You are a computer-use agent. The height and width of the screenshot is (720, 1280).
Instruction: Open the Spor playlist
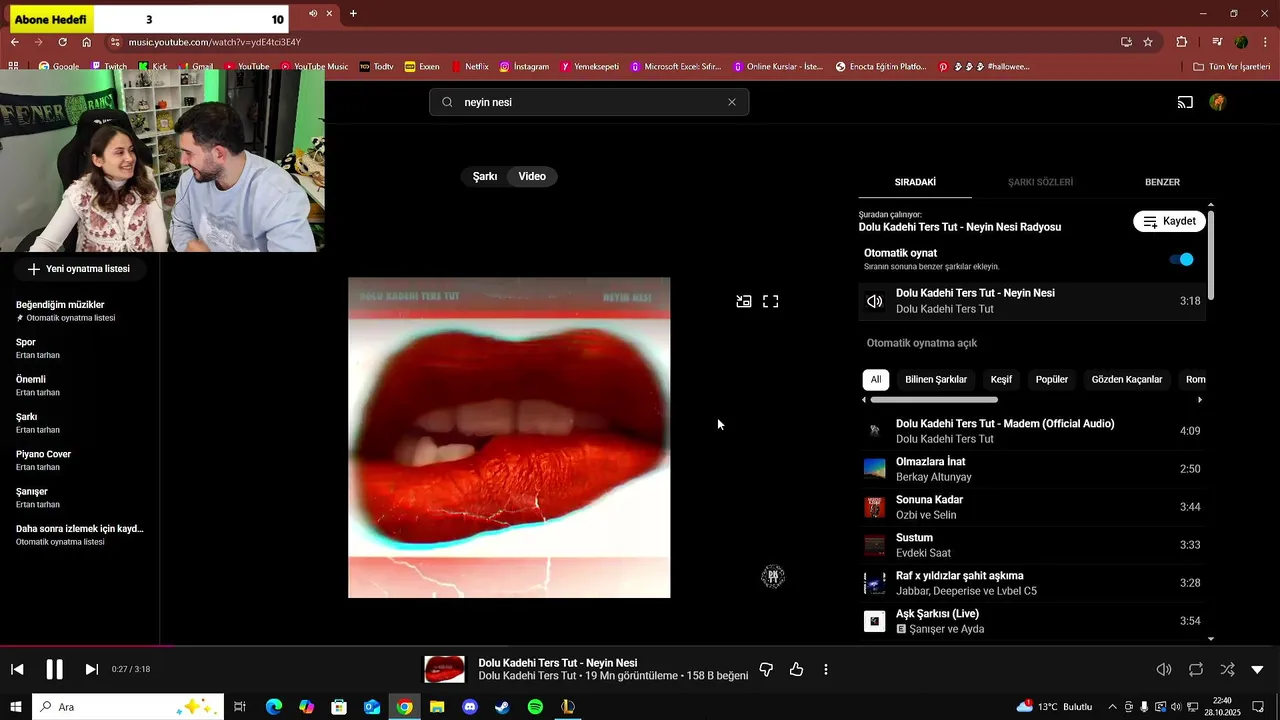[80, 348]
